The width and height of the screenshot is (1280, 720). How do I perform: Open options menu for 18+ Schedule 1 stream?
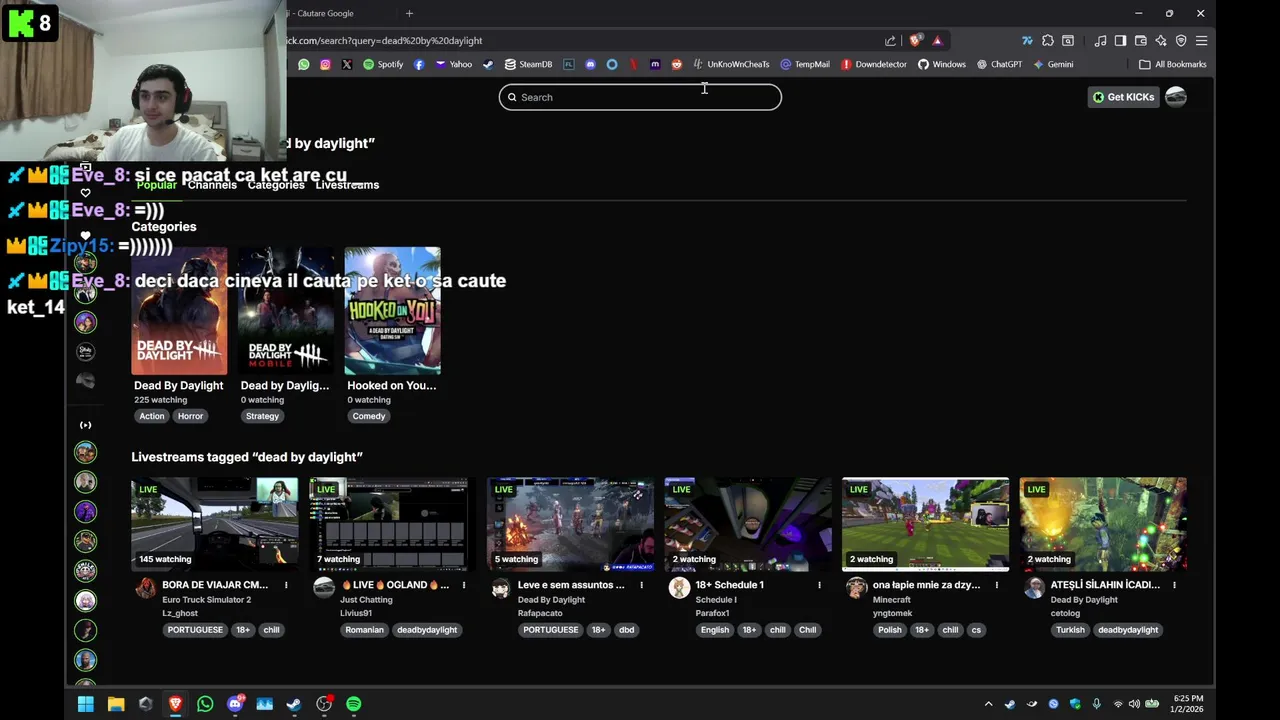(819, 585)
